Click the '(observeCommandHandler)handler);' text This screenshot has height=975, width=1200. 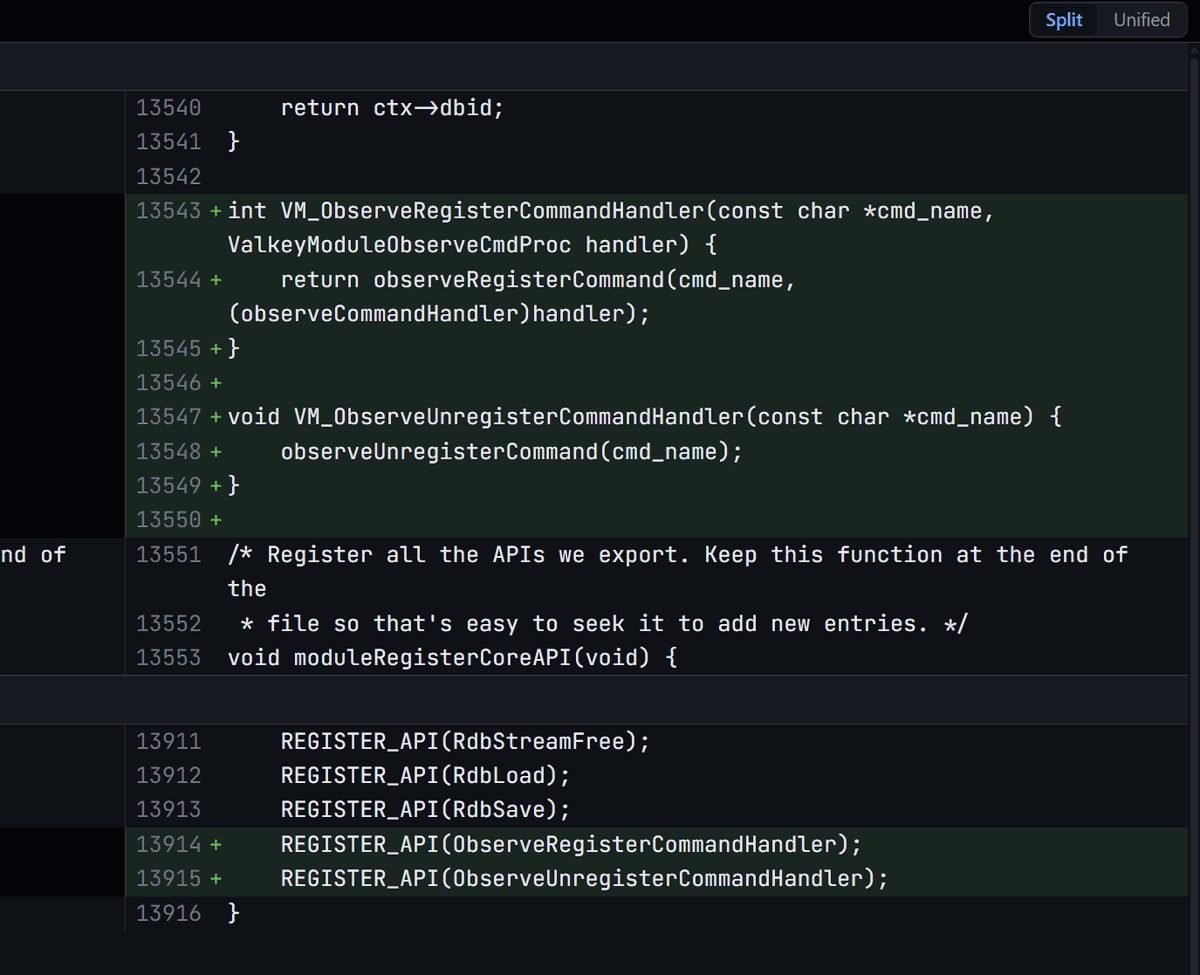pos(439,314)
